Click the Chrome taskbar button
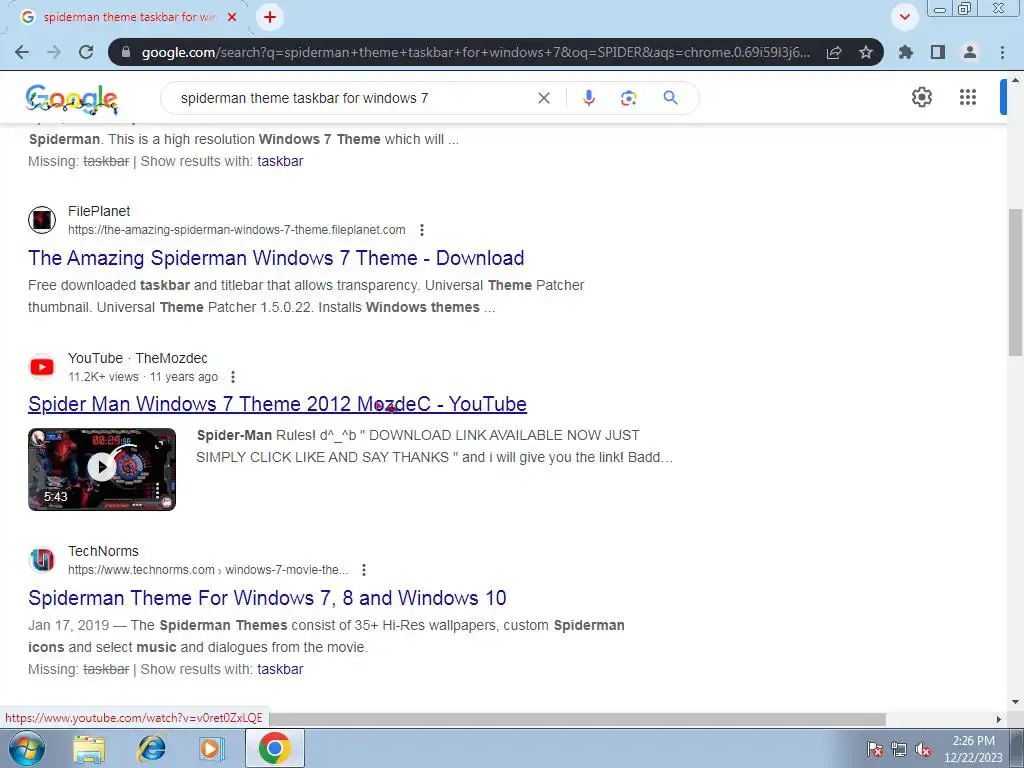This screenshot has width=1024, height=768. (274, 748)
